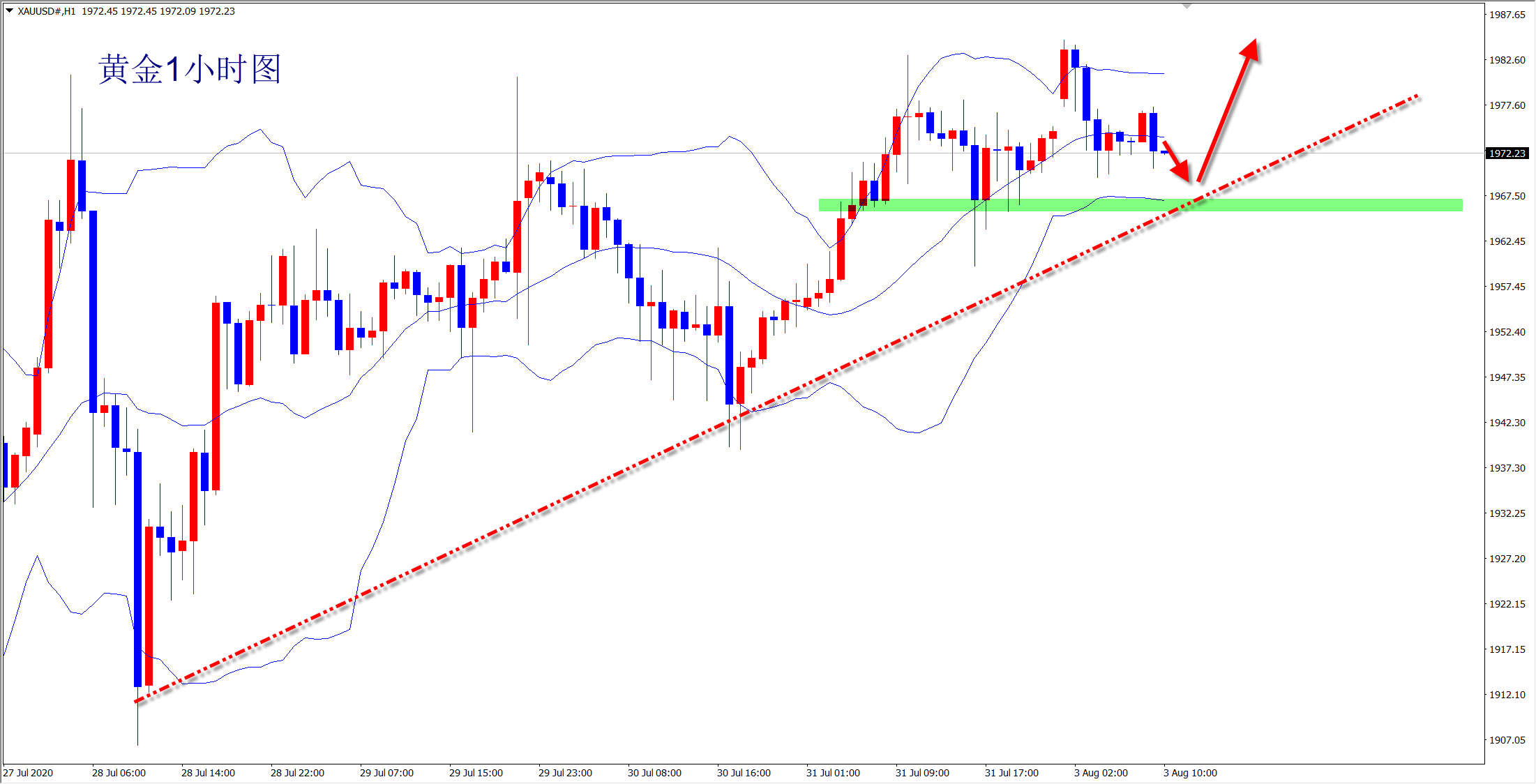This screenshot has width=1536, height=784.
Task: Click the 1932.25 price axis label
Action: (x=1507, y=513)
